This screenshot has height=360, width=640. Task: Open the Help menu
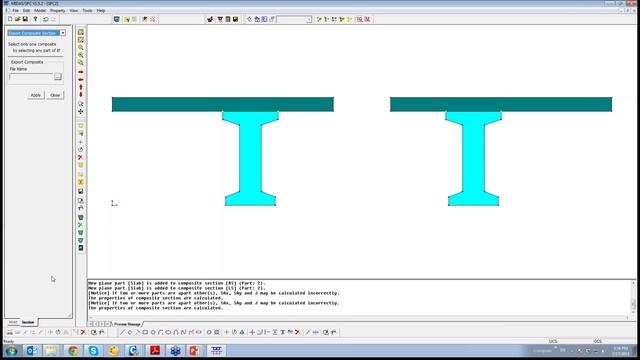pyautogui.click(x=101, y=10)
